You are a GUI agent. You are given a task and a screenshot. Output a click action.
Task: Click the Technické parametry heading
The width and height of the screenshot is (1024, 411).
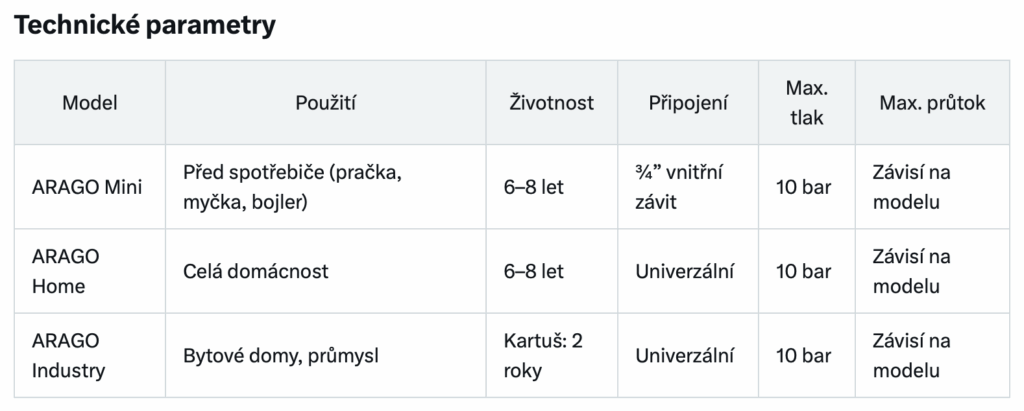[x=144, y=25]
